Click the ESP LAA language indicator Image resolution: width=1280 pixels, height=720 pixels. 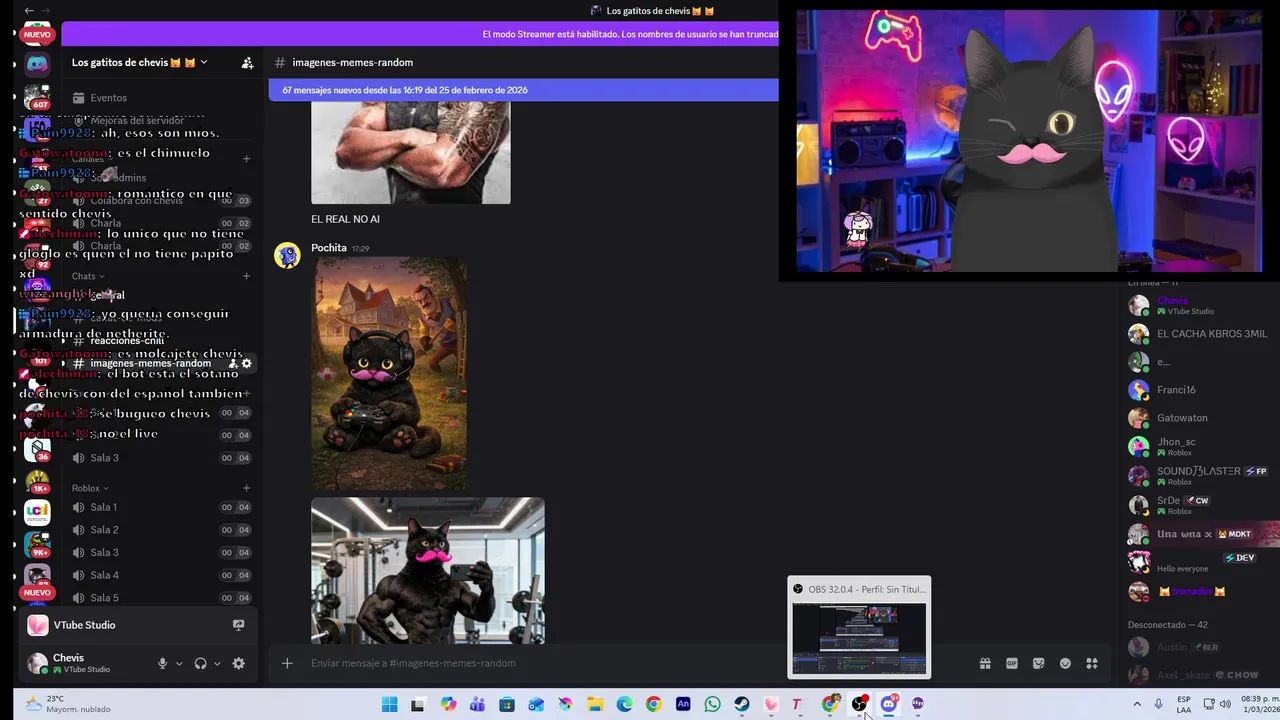coord(1184,704)
